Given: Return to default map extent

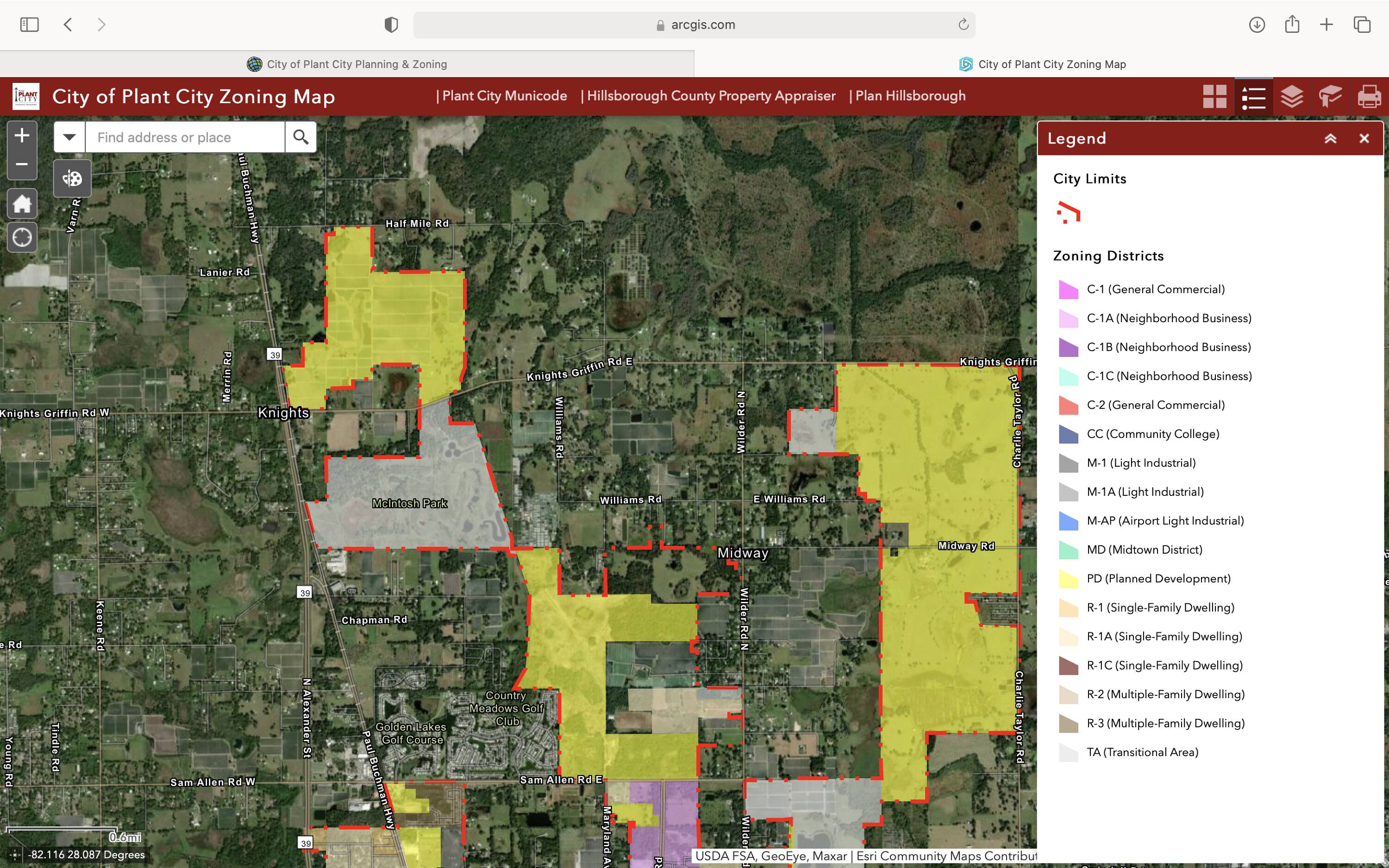Looking at the screenshot, I should (22, 204).
